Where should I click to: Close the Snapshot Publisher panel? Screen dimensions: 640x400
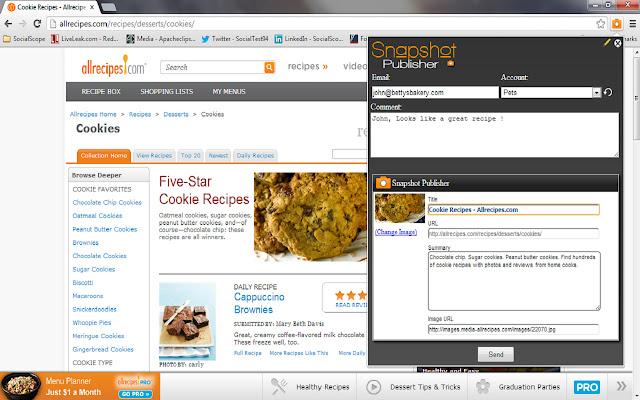pos(618,43)
